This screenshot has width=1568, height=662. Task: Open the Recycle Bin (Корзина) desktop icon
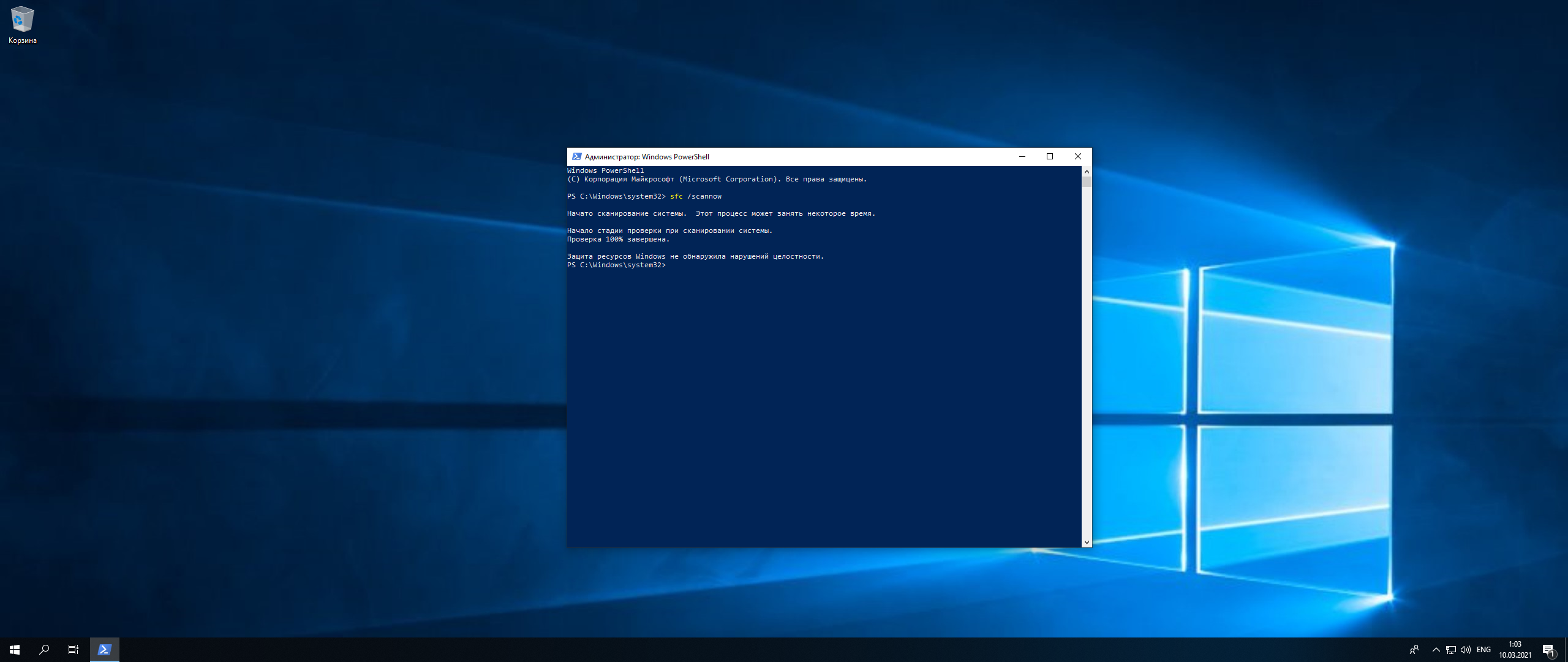point(23,26)
